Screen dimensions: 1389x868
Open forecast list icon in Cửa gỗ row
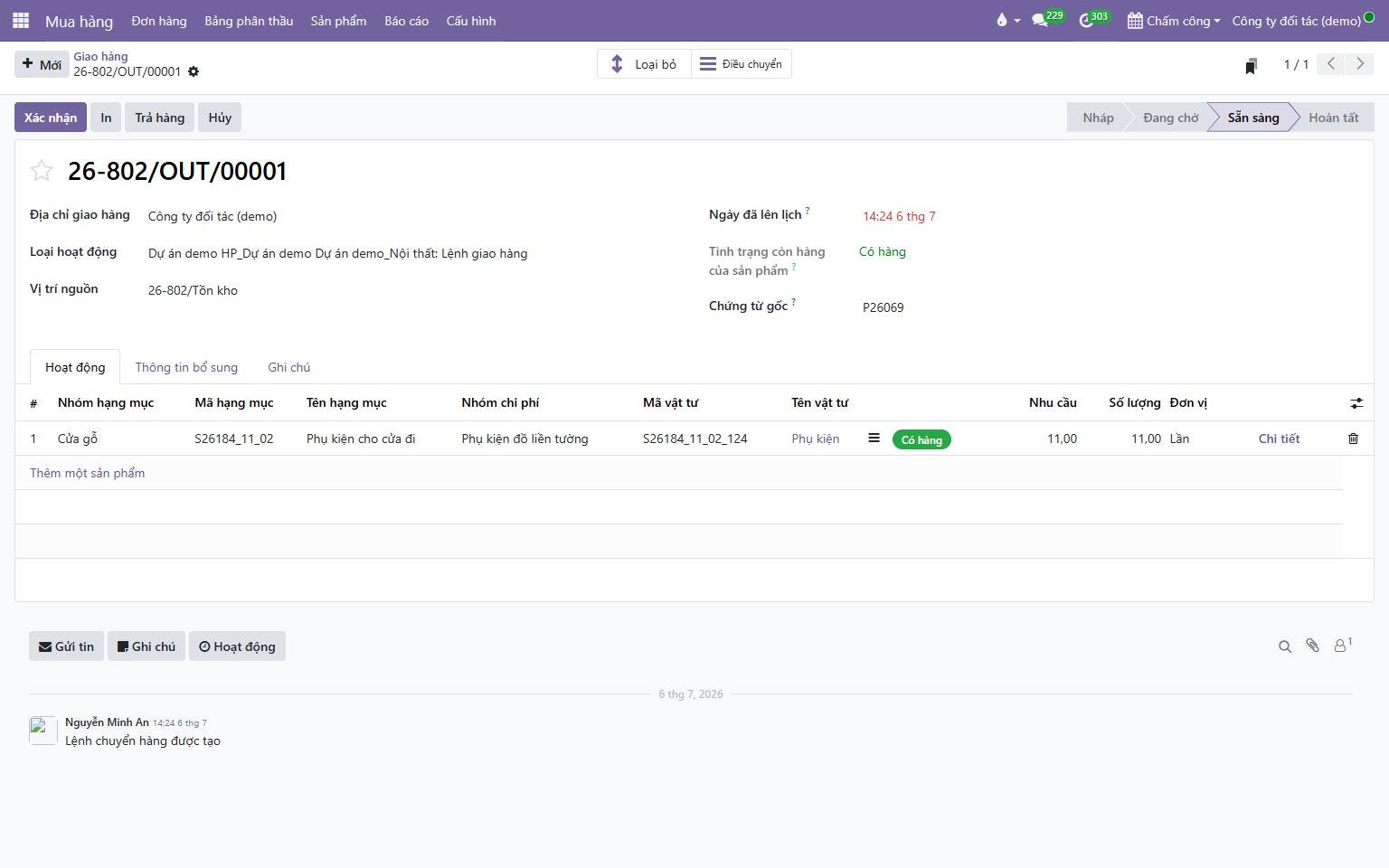click(874, 439)
